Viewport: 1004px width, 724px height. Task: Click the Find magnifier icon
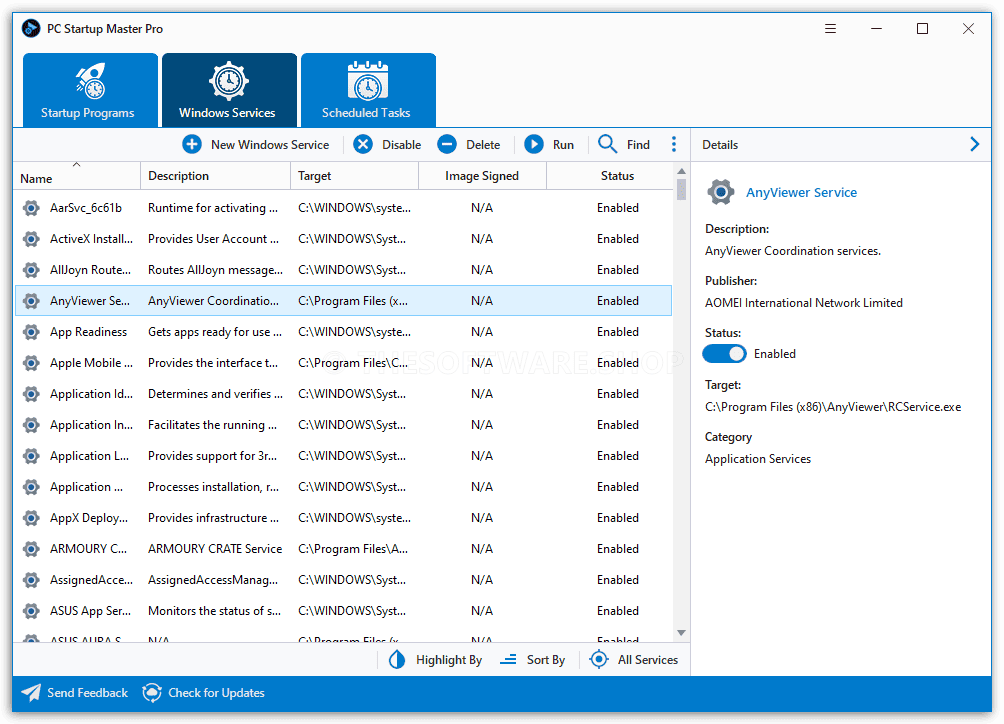coord(607,144)
